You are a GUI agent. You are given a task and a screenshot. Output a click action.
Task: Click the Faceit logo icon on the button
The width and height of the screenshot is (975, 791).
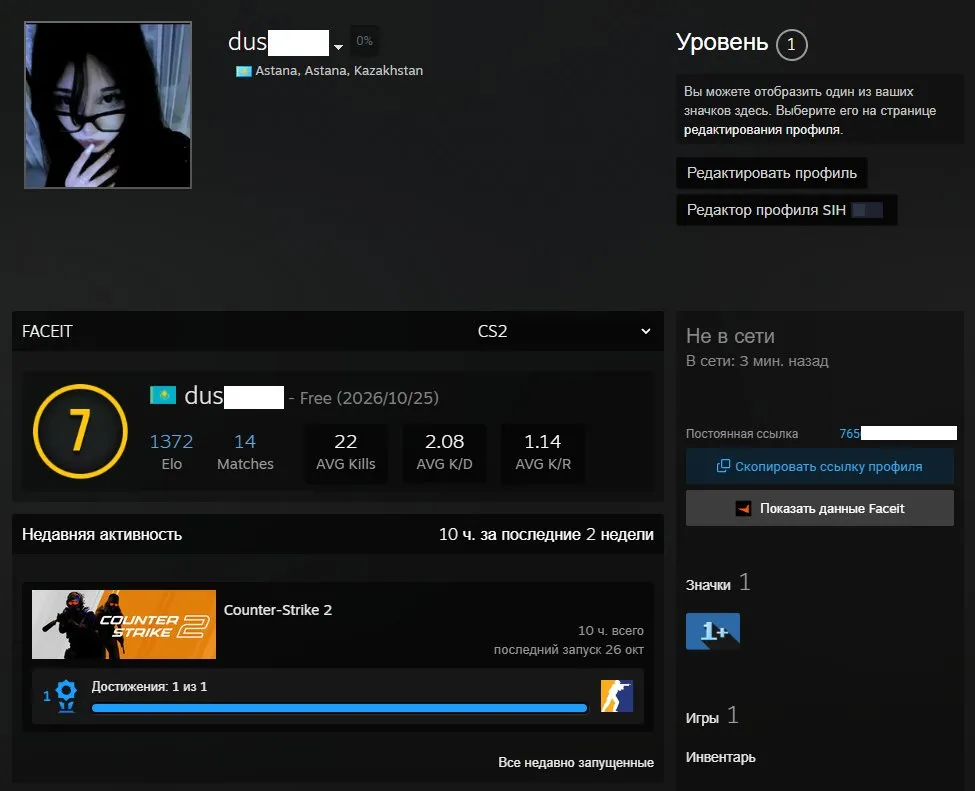743,509
